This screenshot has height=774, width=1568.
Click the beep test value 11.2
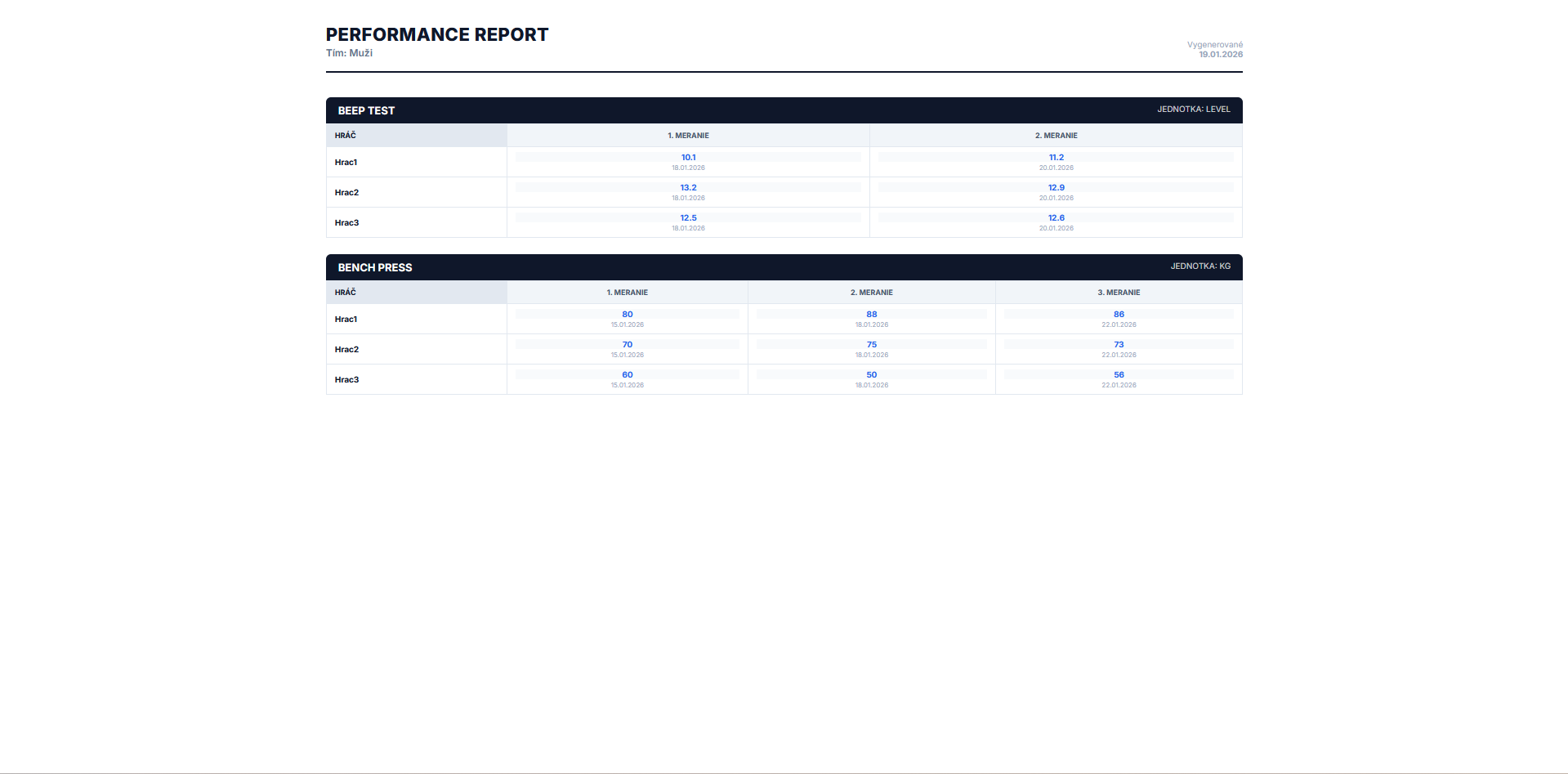[1056, 158]
